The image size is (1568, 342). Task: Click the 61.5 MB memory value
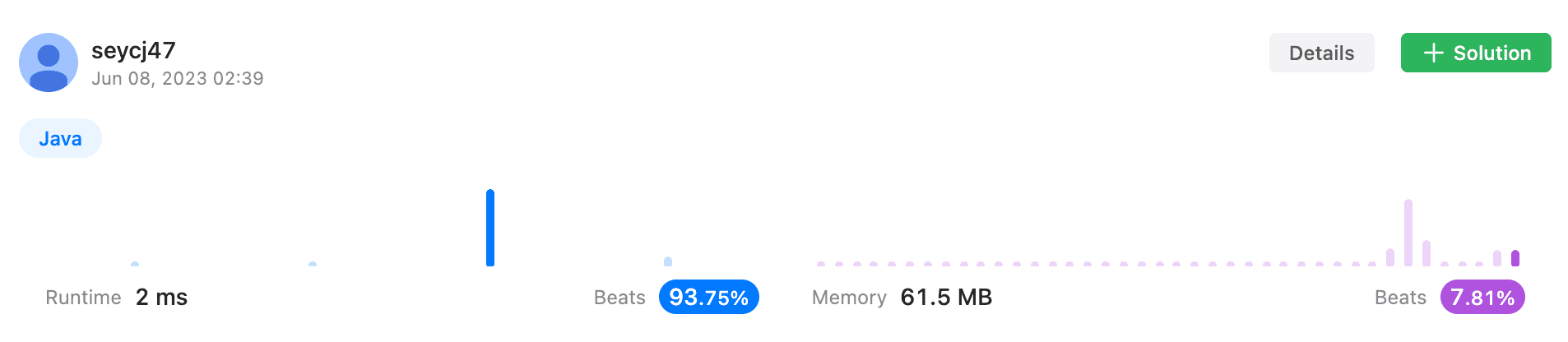(946, 297)
